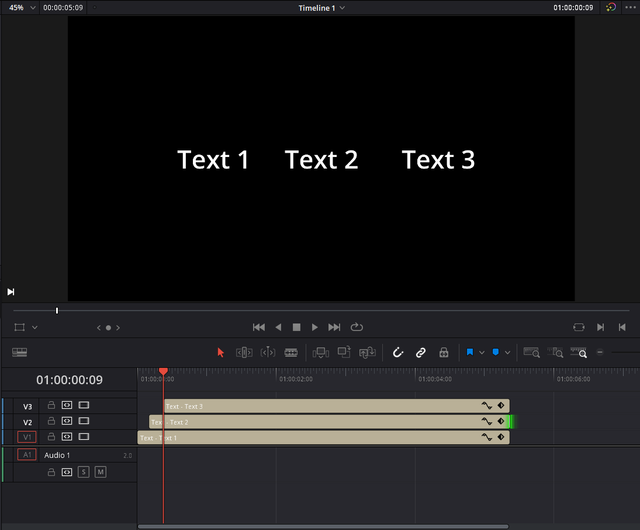Click the Match Frame icon
640x530 pixels.
coord(579,327)
